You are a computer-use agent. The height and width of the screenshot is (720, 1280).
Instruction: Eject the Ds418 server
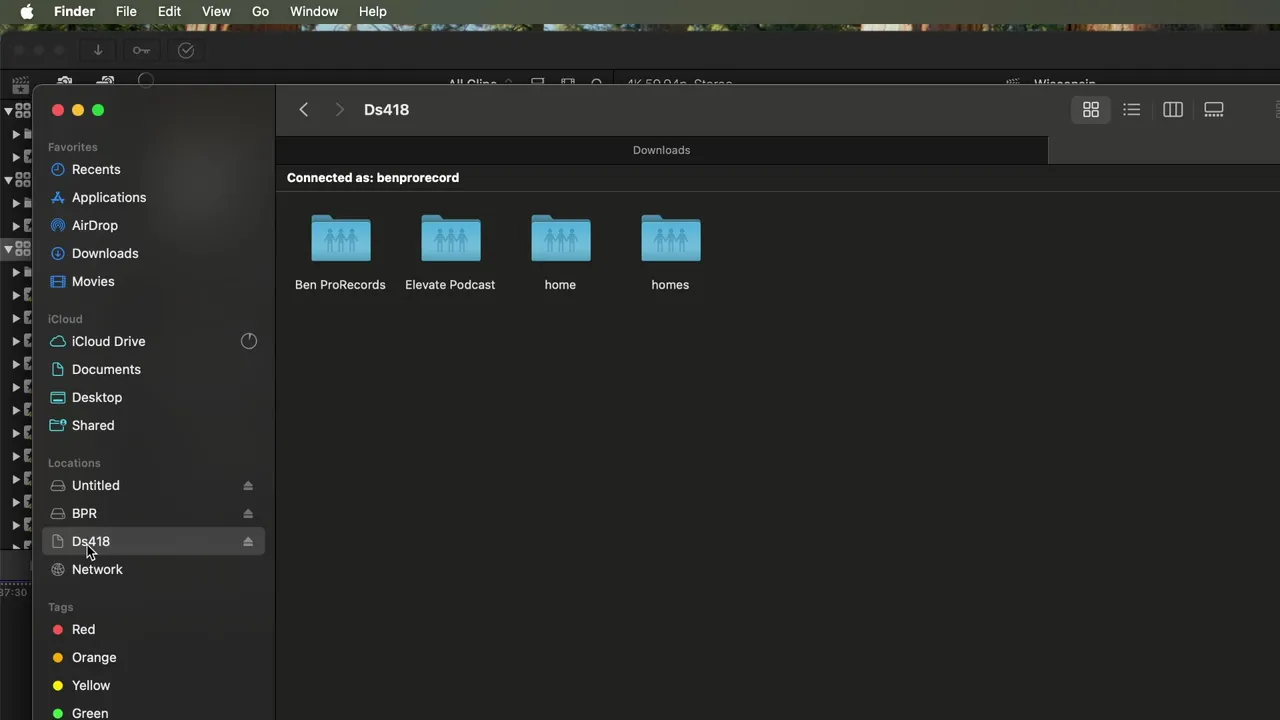(x=248, y=541)
